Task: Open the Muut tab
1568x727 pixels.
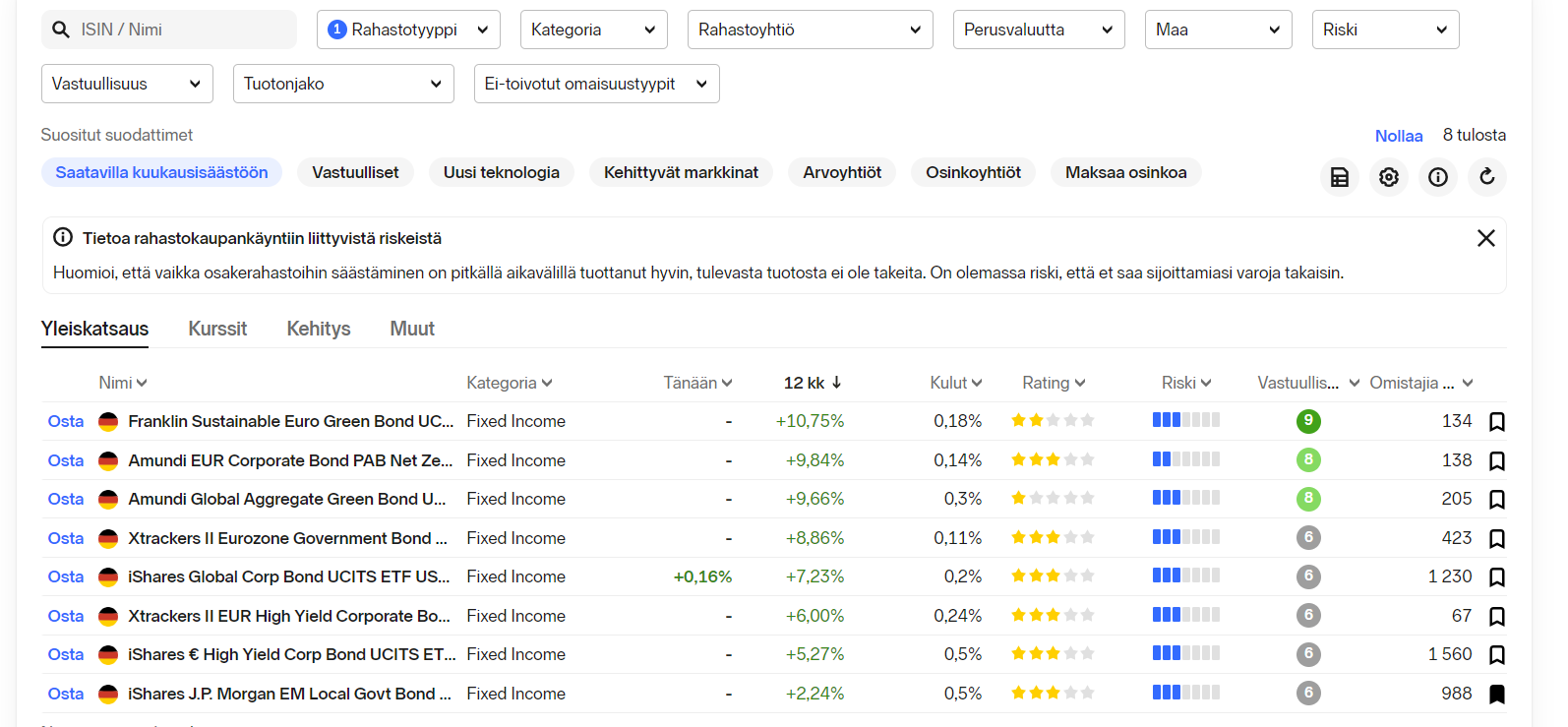Action: point(412,329)
